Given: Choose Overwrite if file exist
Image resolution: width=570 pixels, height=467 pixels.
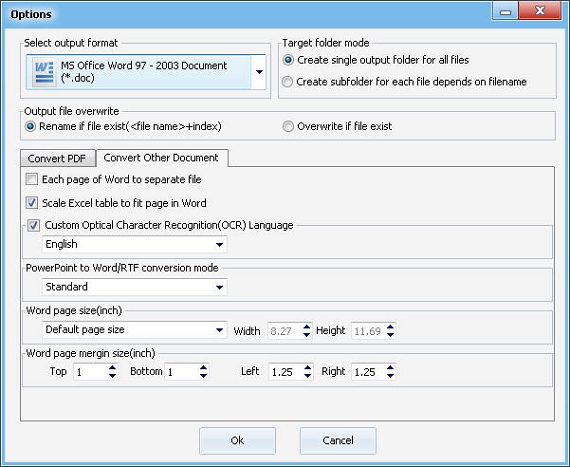Looking at the screenshot, I should click(288, 126).
